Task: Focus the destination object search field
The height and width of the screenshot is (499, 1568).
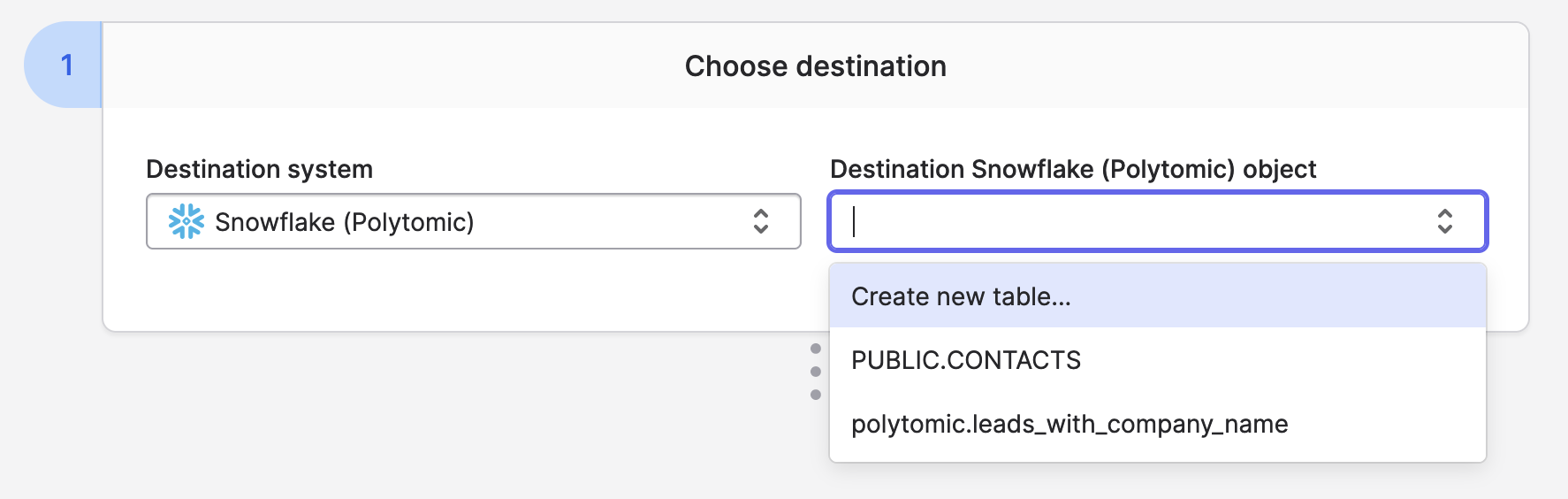Action: pyautogui.click(x=1131, y=221)
